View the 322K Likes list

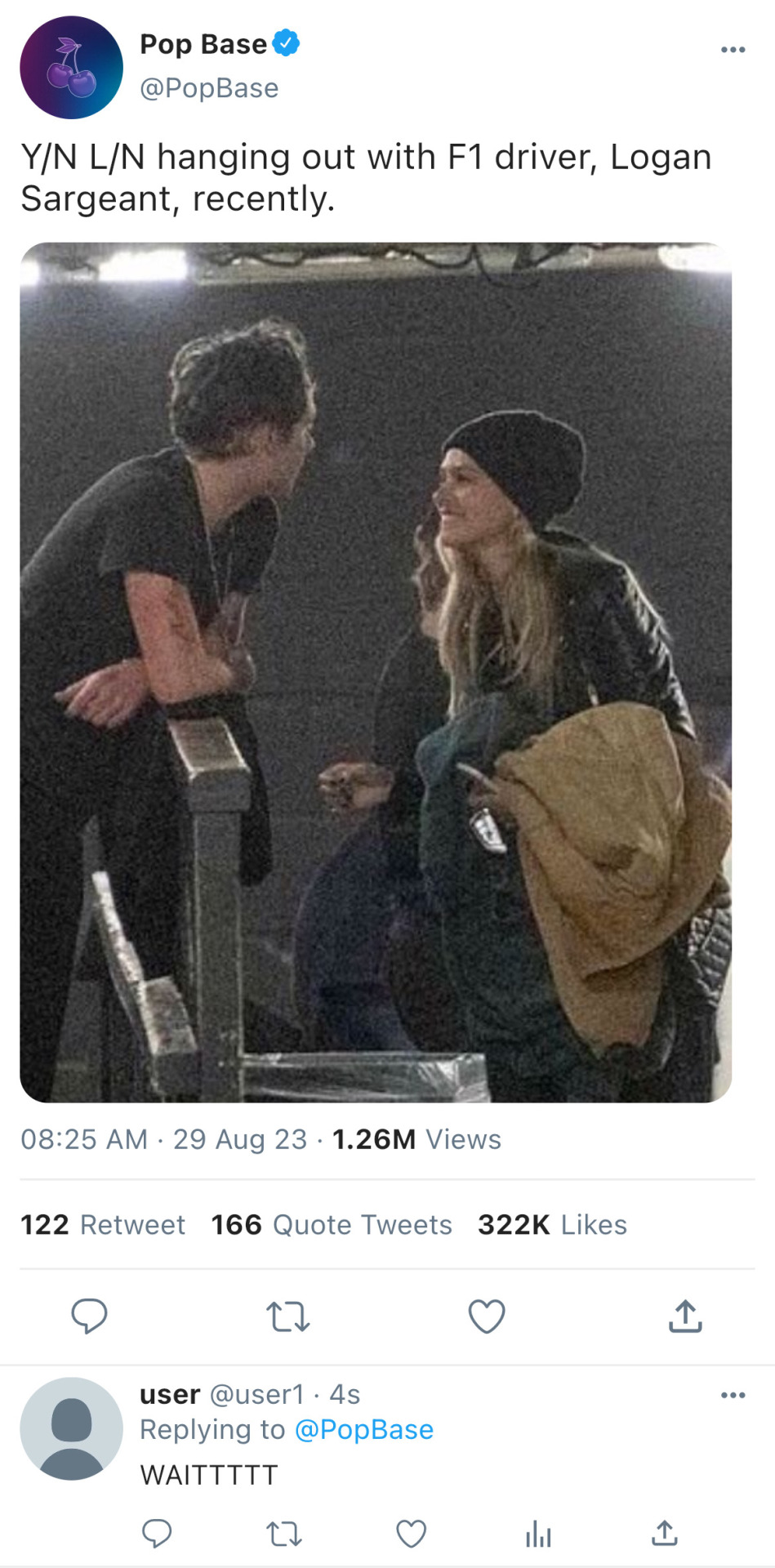click(x=552, y=1224)
